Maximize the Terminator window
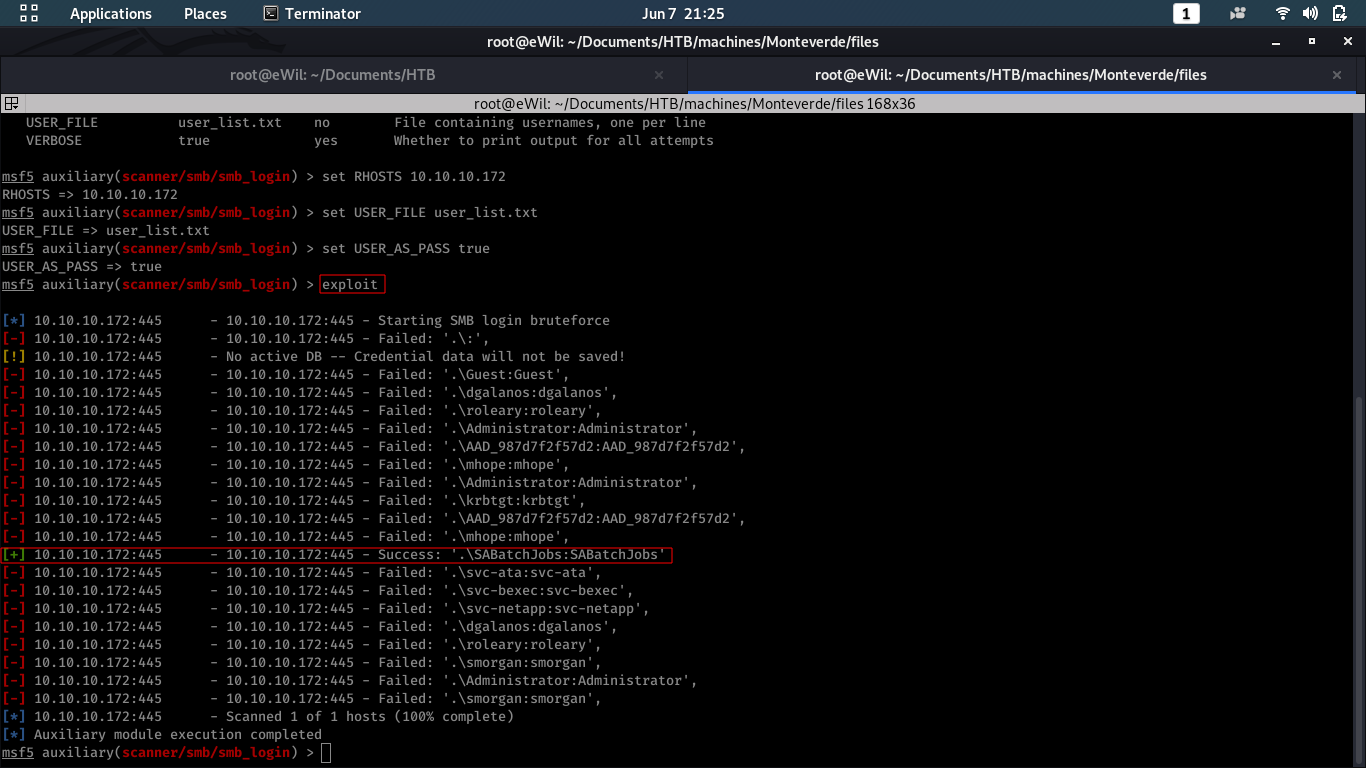The height and width of the screenshot is (768, 1366). pyautogui.click(x=1312, y=42)
